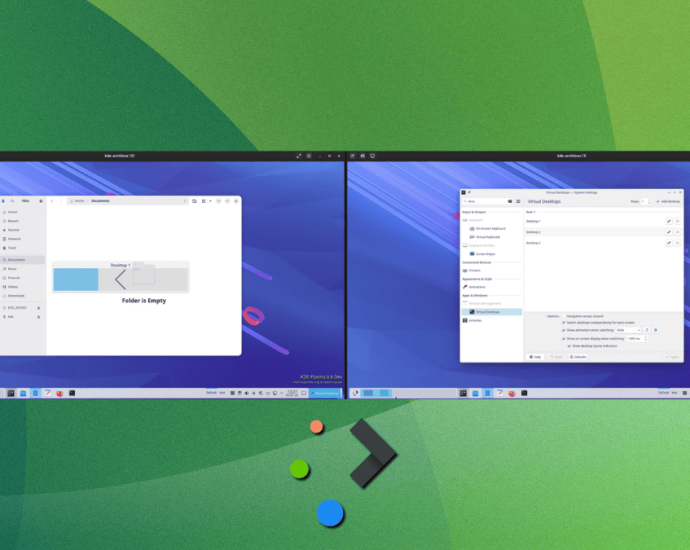
Task: Expand system tray arrow on left VM
Action: coord(282,393)
